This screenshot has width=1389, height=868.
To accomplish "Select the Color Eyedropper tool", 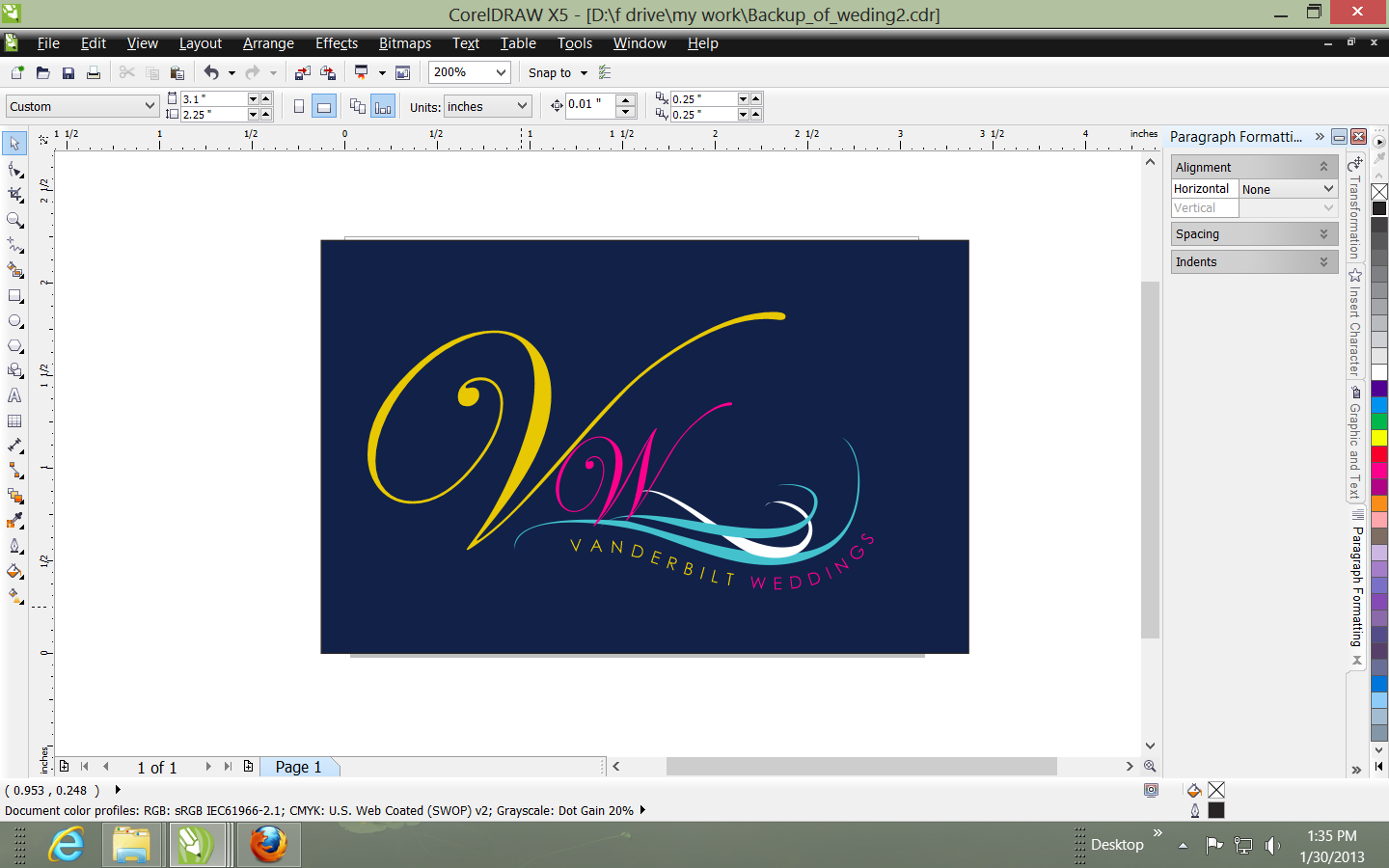I will [14, 521].
